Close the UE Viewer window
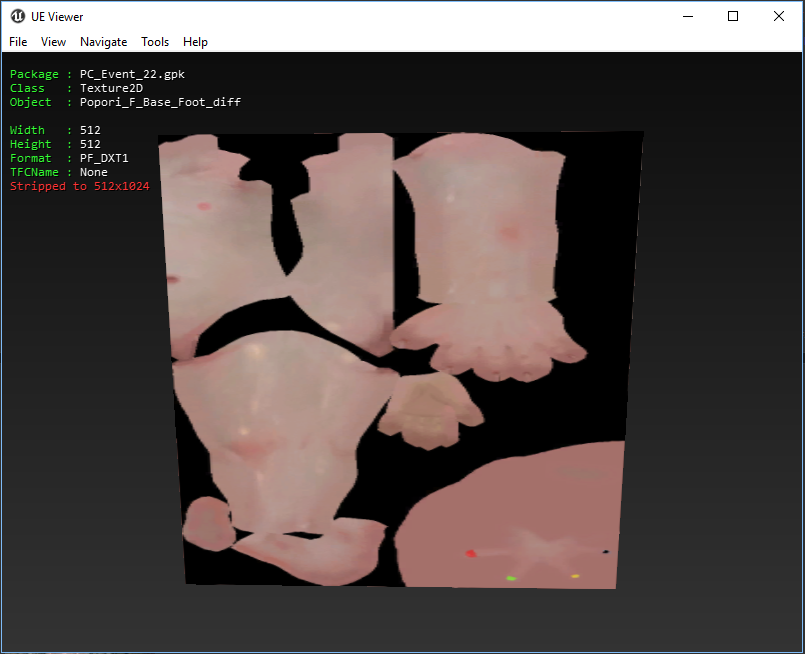Screen dimensions: 805x654 point(779,16)
